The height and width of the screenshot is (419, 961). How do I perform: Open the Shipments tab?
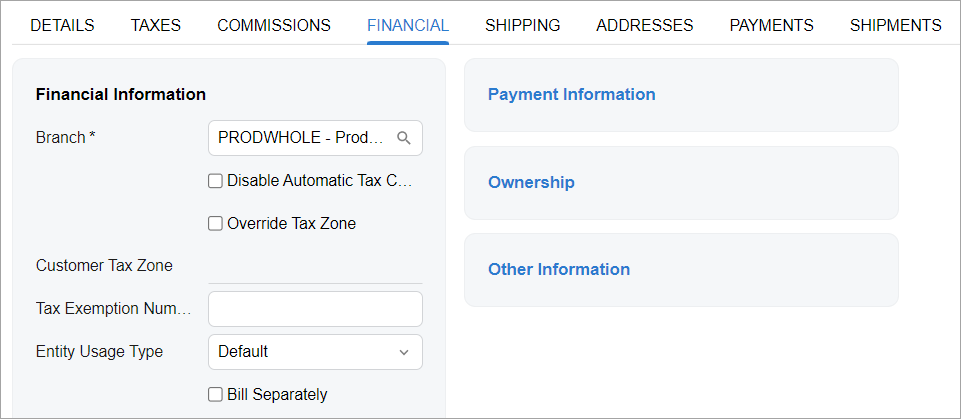click(x=895, y=25)
